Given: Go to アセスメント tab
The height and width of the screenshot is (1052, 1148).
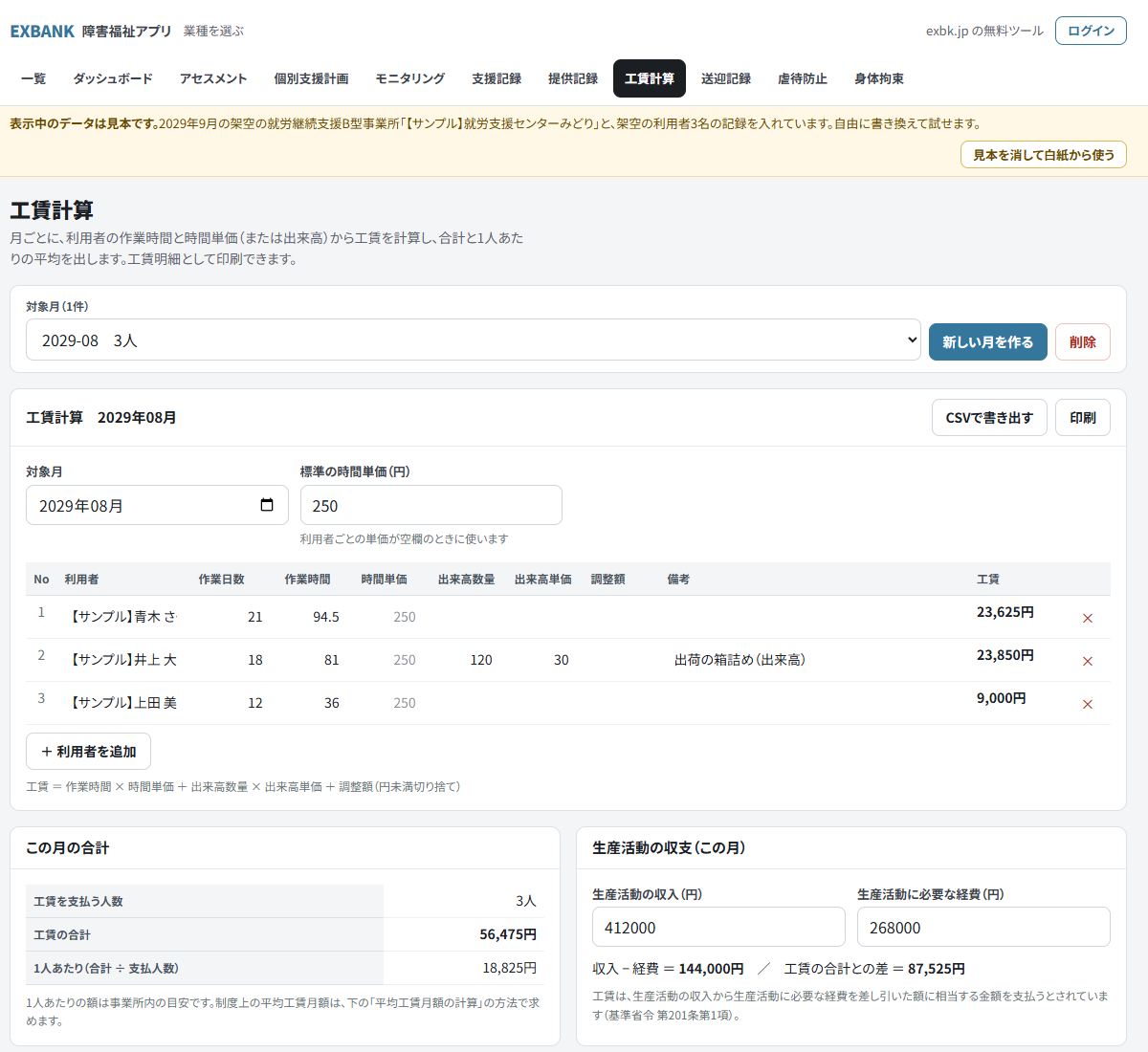Looking at the screenshot, I should 213,78.
